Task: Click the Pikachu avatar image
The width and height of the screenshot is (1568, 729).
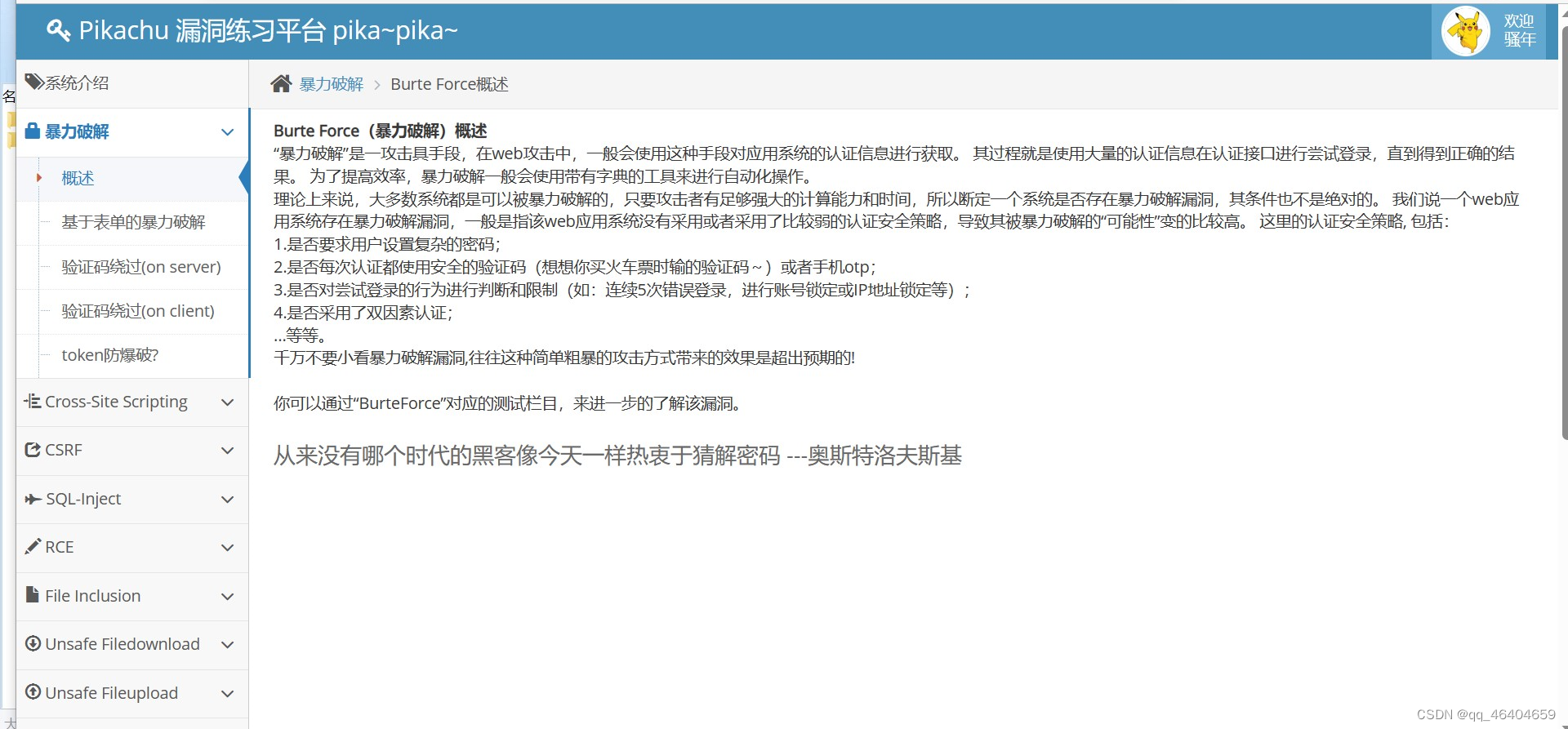Action: 1466,31
